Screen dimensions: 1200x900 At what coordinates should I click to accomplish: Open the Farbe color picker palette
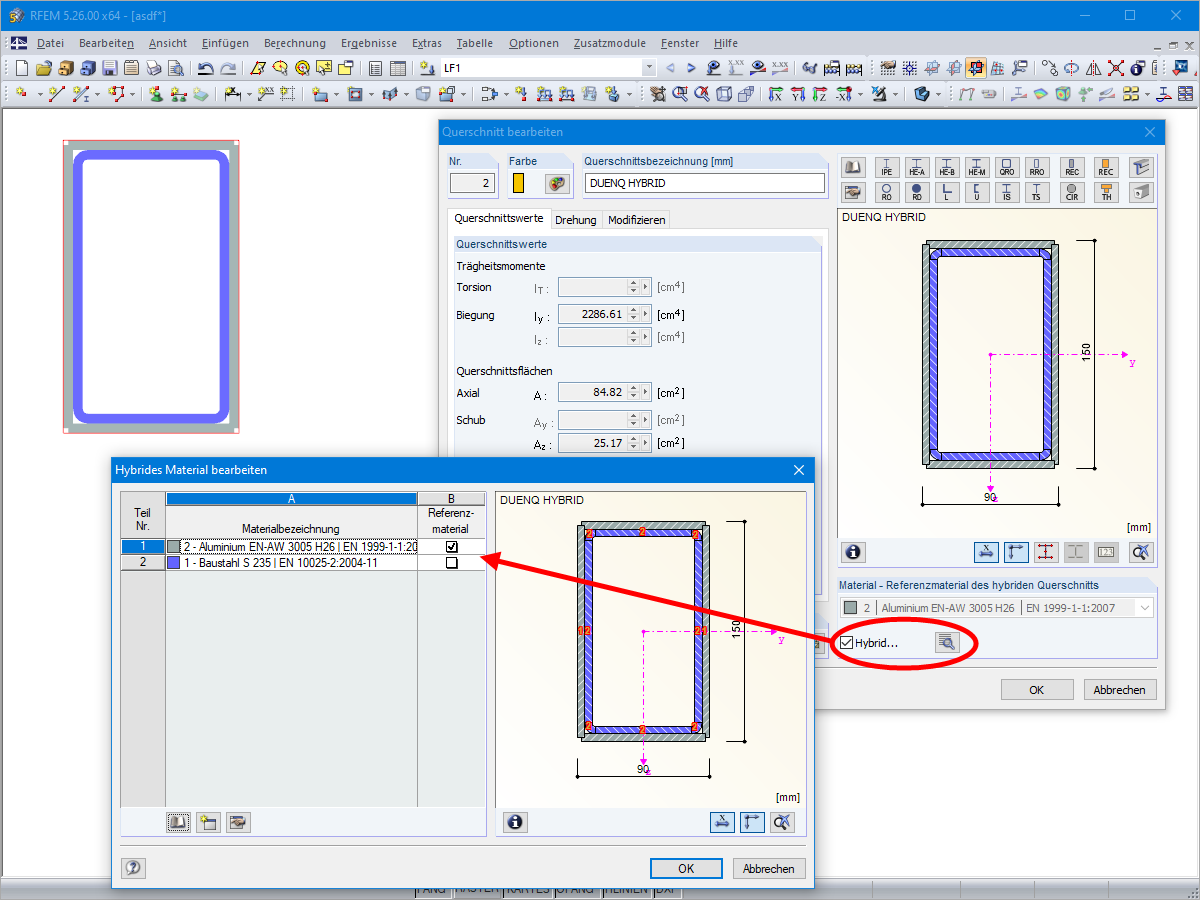point(556,183)
